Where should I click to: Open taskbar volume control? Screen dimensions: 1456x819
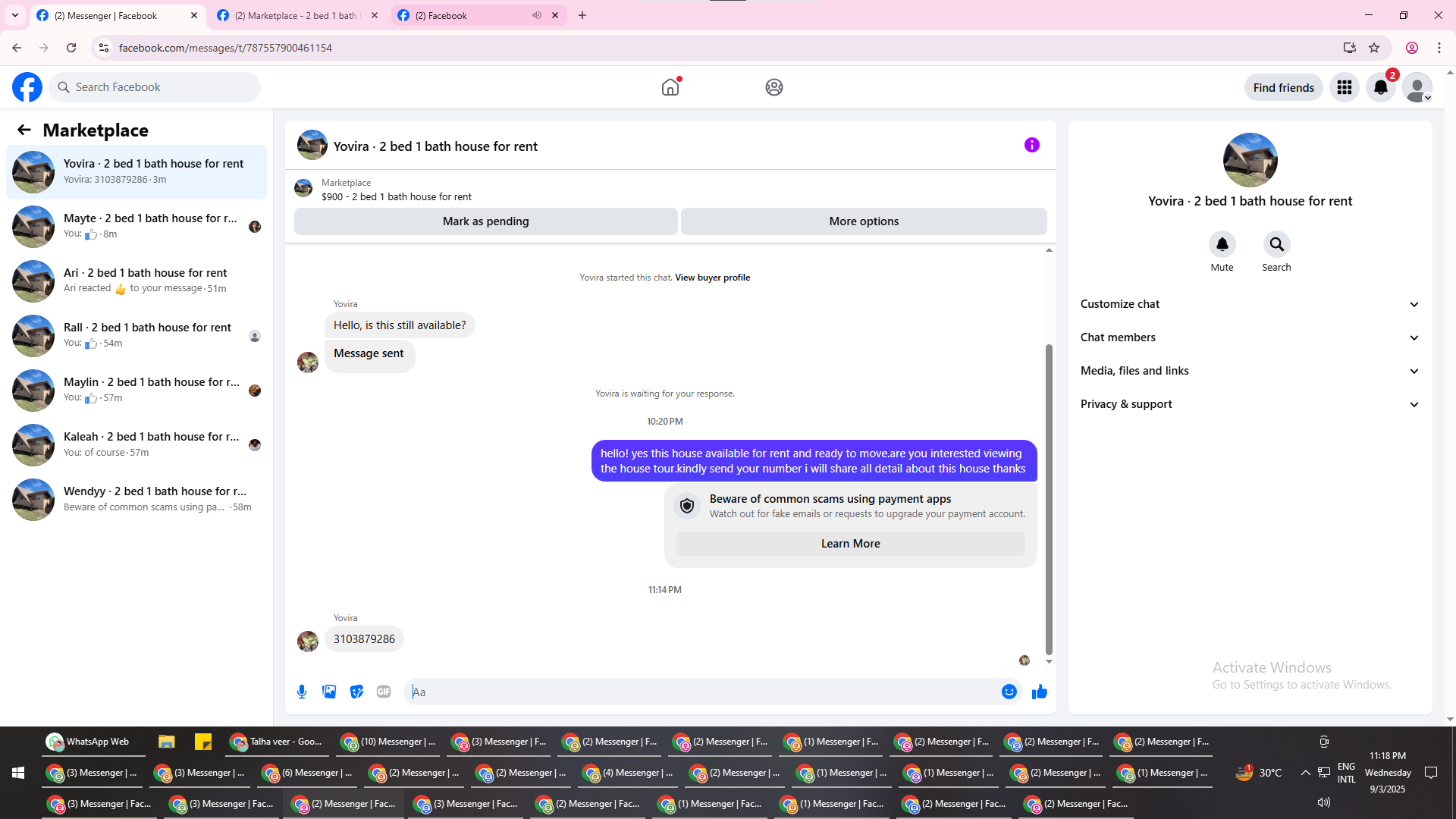pos(1324,802)
